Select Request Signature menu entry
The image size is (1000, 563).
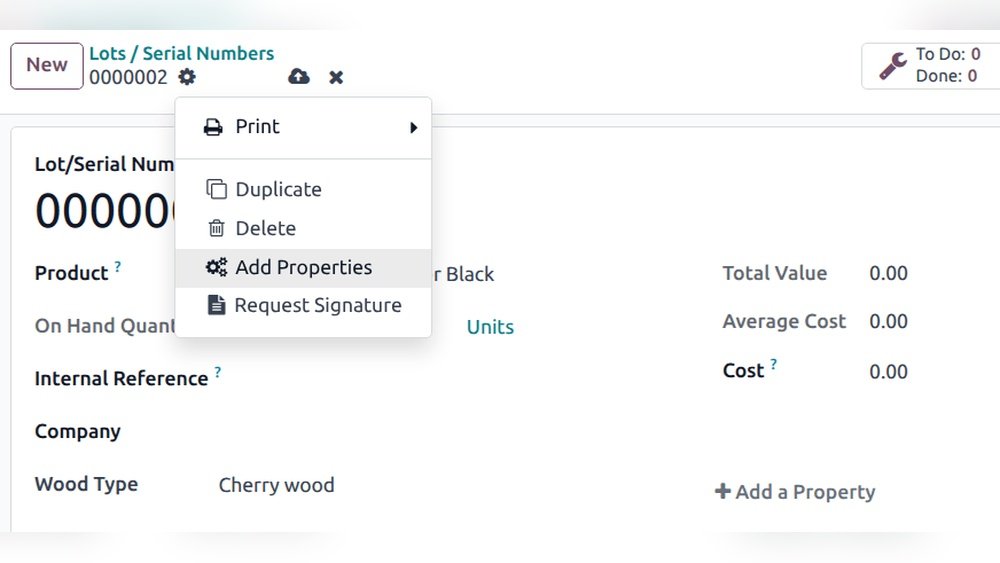pyautogui.click(x=317, y=306)
